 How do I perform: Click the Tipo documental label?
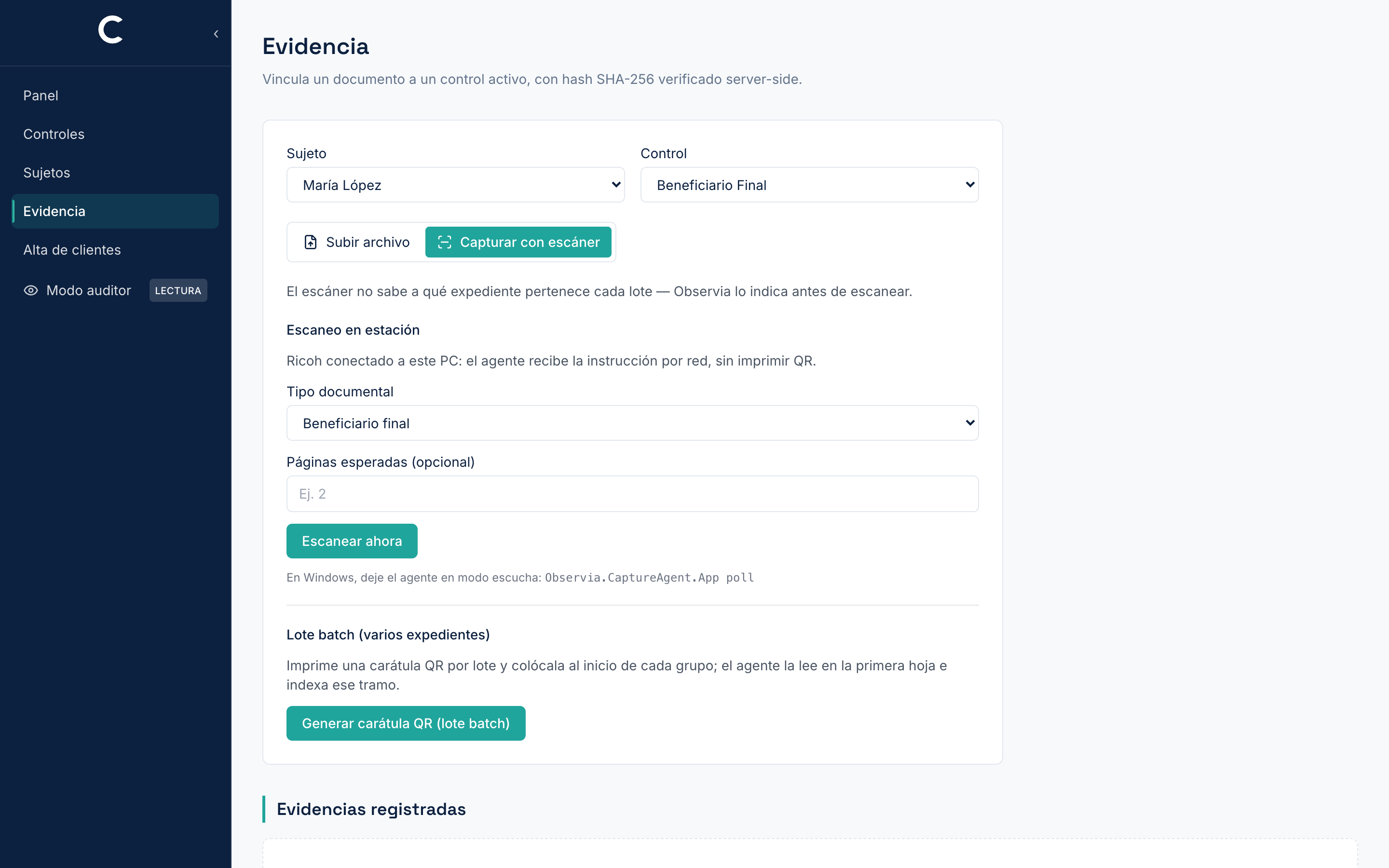point(340,392)
